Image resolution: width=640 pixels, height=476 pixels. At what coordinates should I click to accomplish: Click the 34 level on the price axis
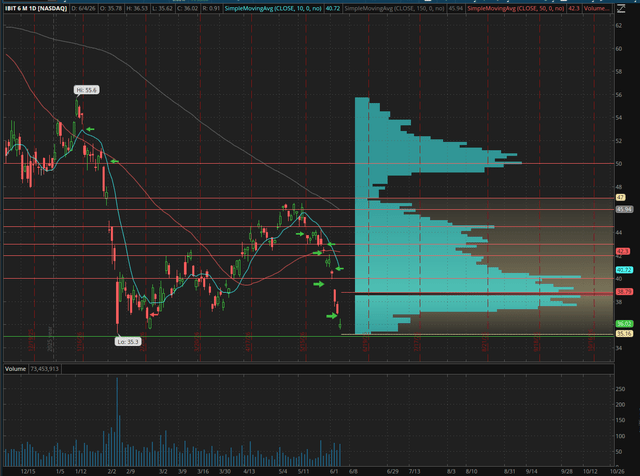click(619, 348)
